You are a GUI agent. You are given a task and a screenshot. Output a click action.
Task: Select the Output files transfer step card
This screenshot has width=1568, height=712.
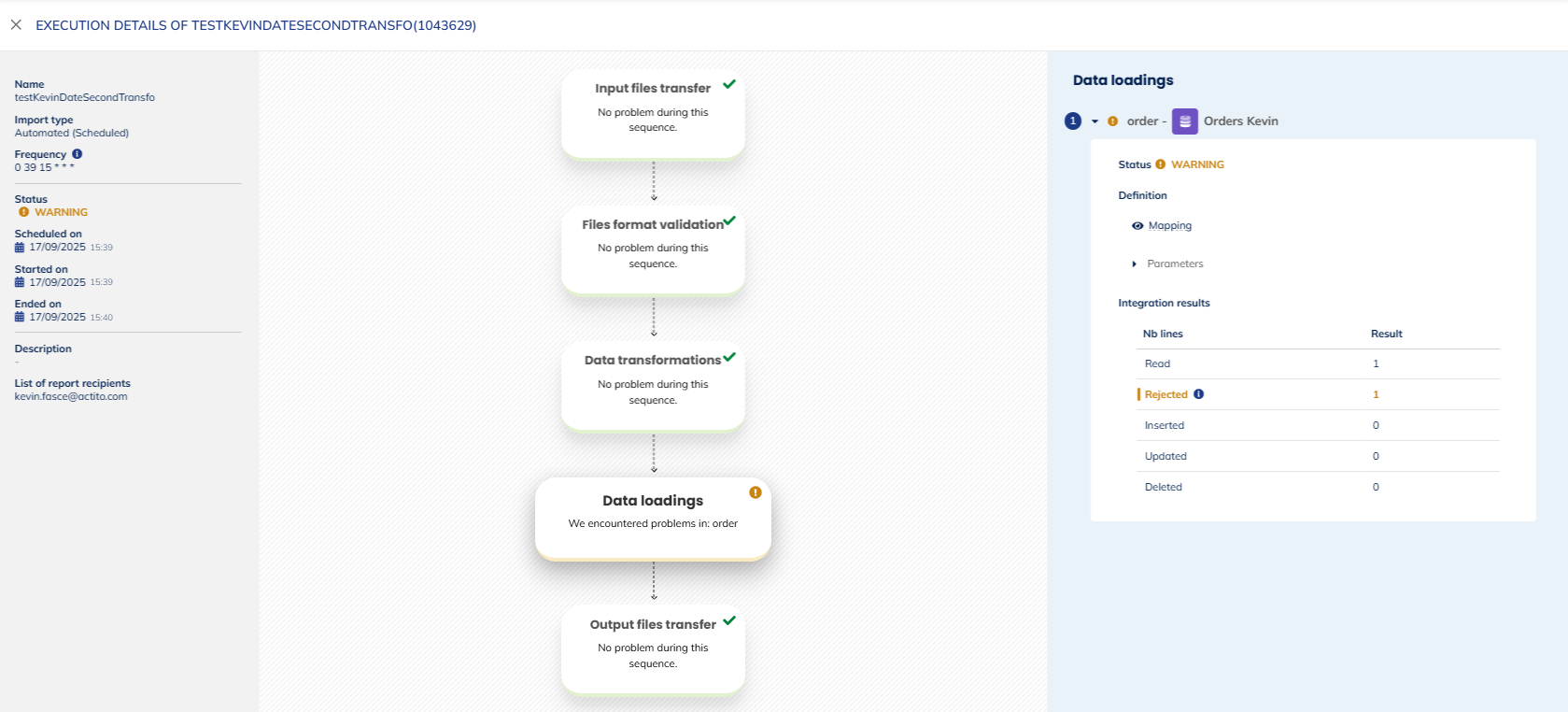pos(653,648)
